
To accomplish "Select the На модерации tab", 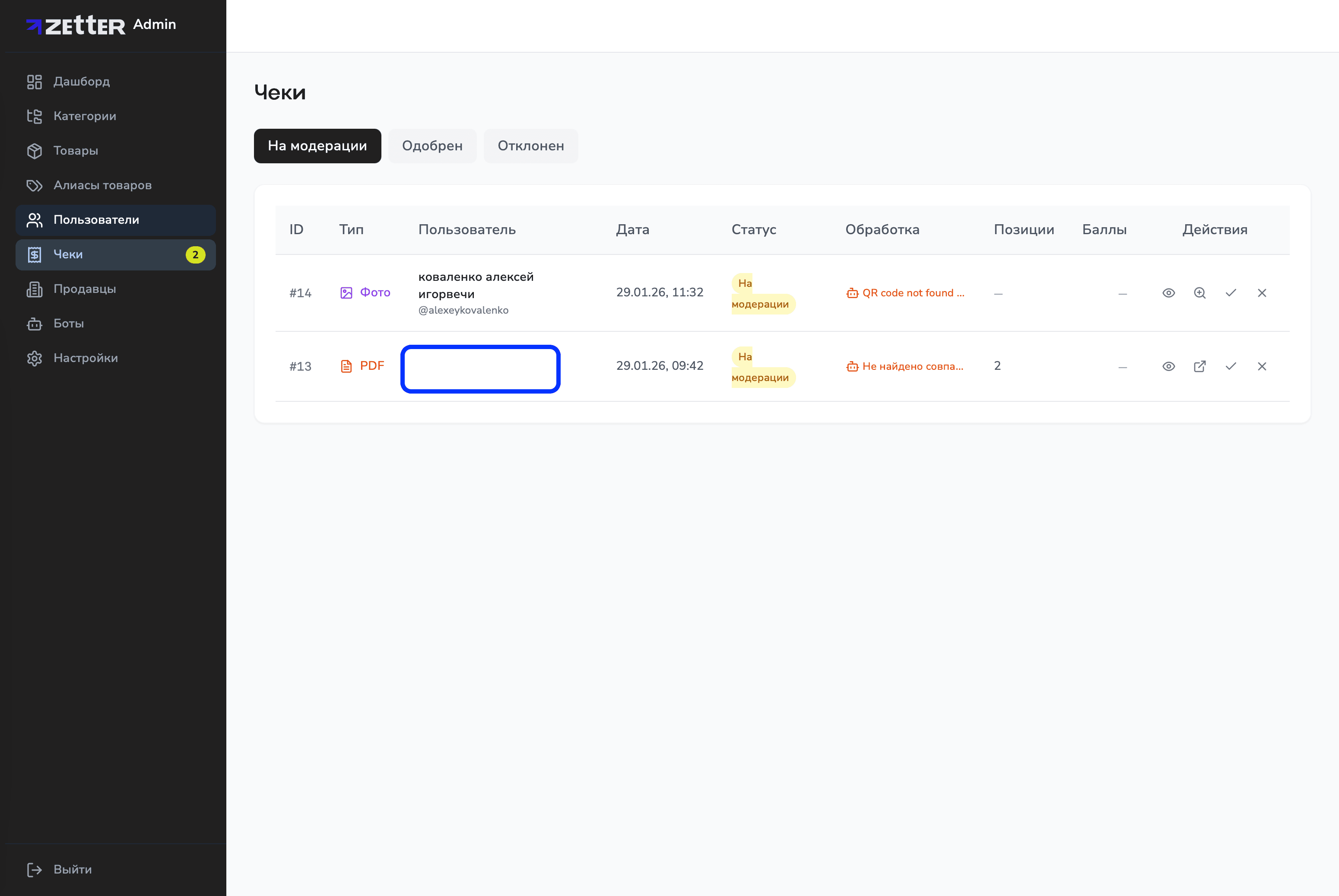I will tap(317, 146).
